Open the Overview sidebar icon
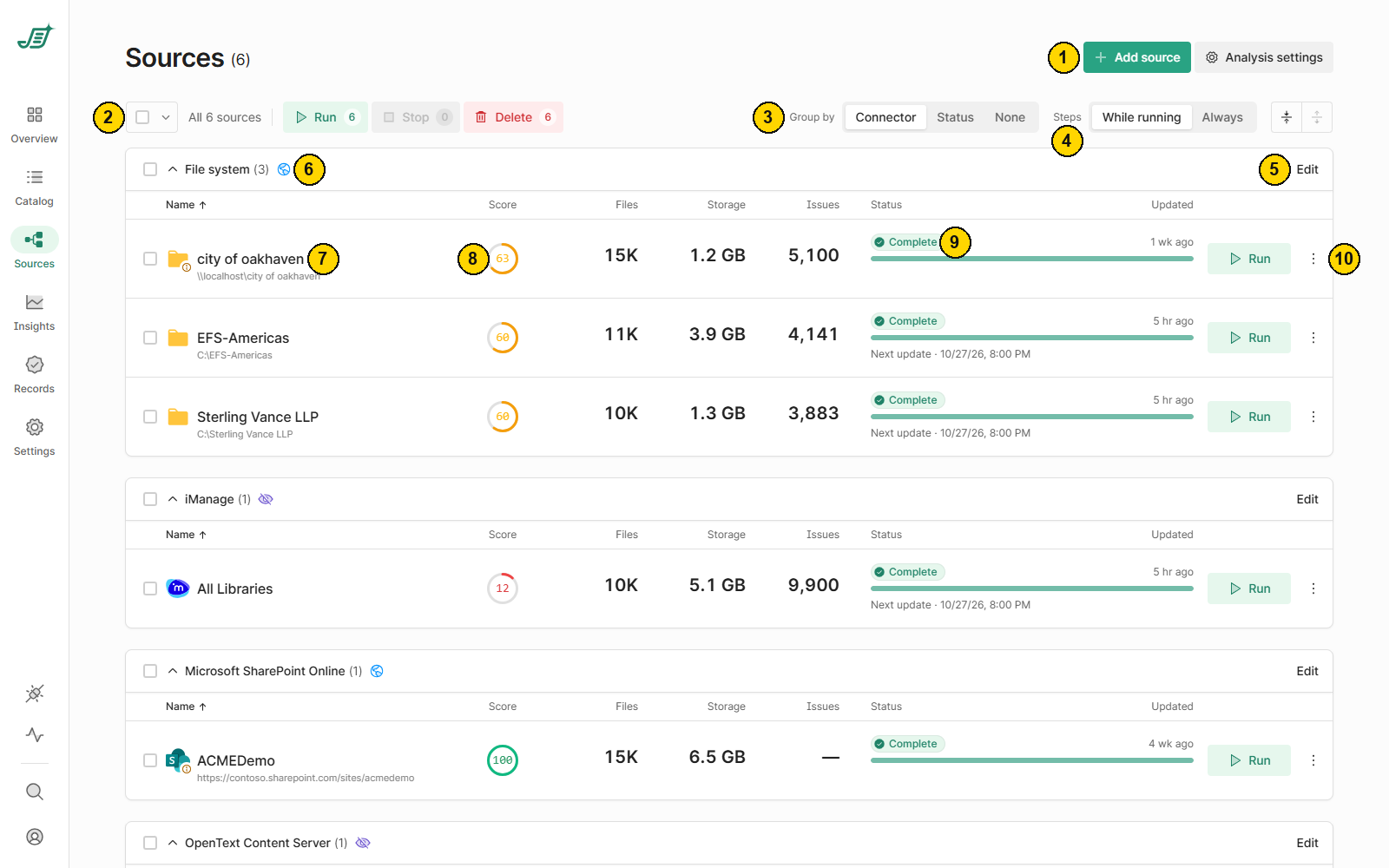This screenshot has height=868, width=1389. (35, 115)
